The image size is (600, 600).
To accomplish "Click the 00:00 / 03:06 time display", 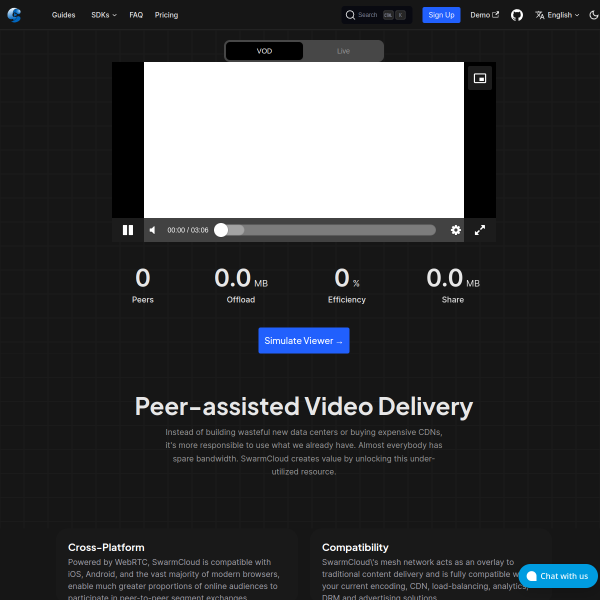I will (x=188, y=230).
